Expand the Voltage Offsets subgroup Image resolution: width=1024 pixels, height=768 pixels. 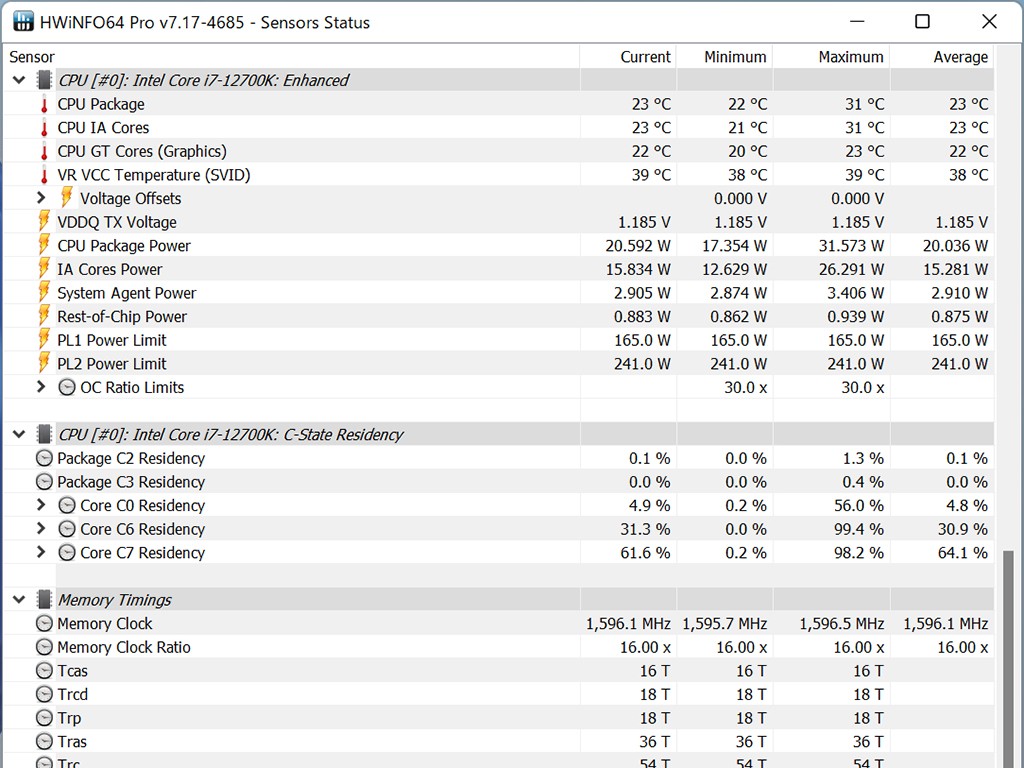[41, 198]
